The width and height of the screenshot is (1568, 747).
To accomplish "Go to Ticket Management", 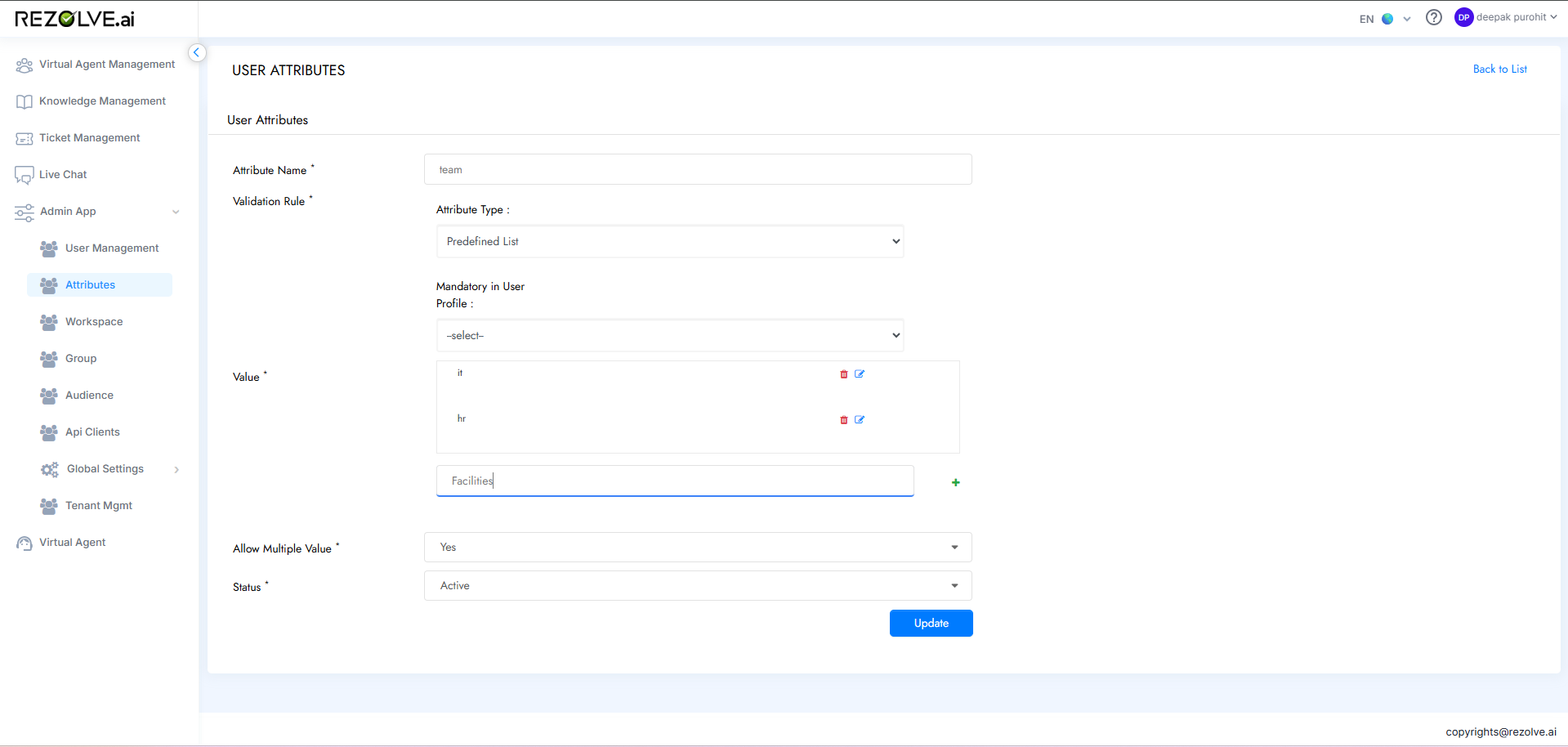I will coord(89,138).
